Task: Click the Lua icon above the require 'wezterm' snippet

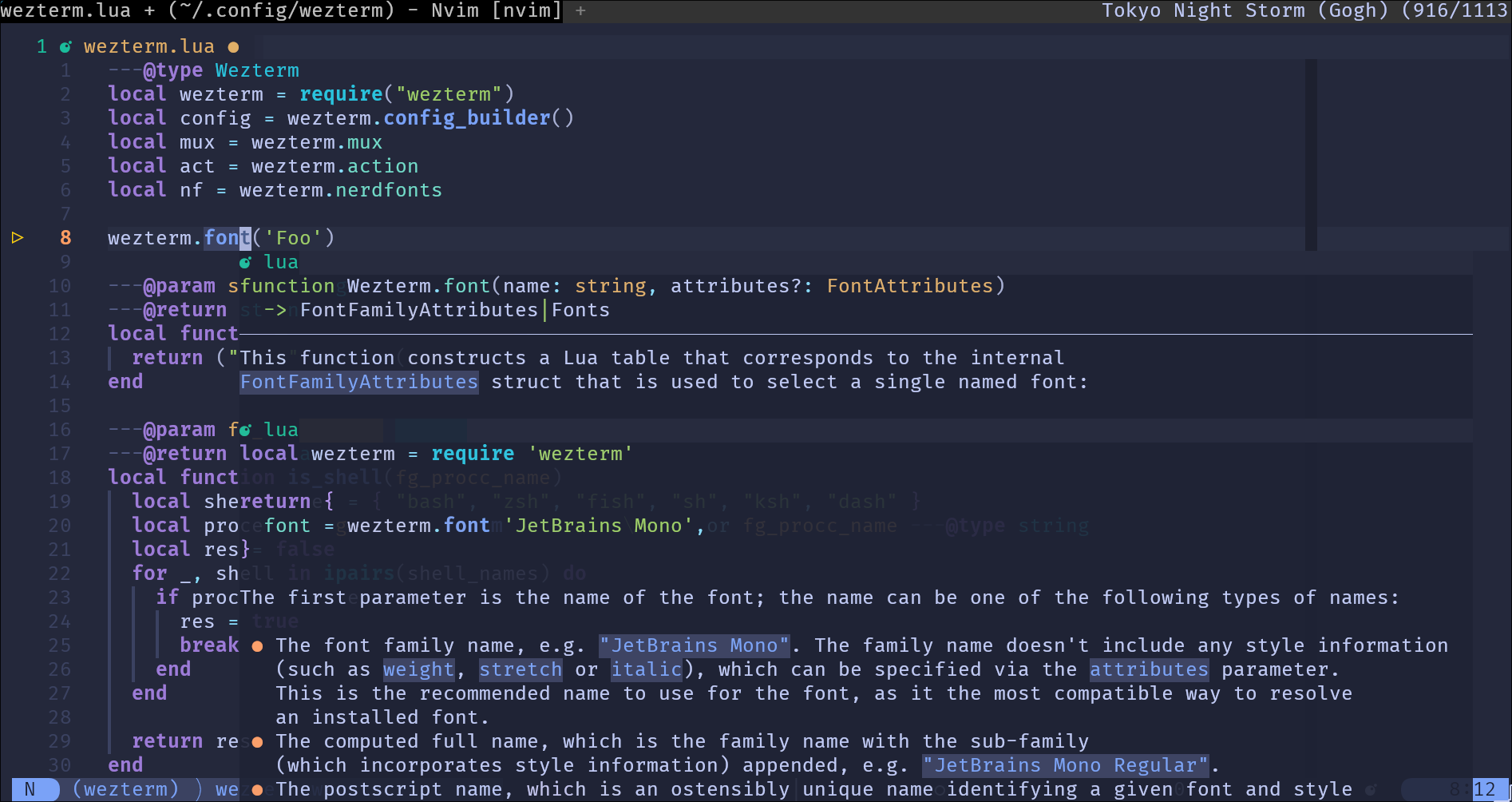Action: pos(244,430)
